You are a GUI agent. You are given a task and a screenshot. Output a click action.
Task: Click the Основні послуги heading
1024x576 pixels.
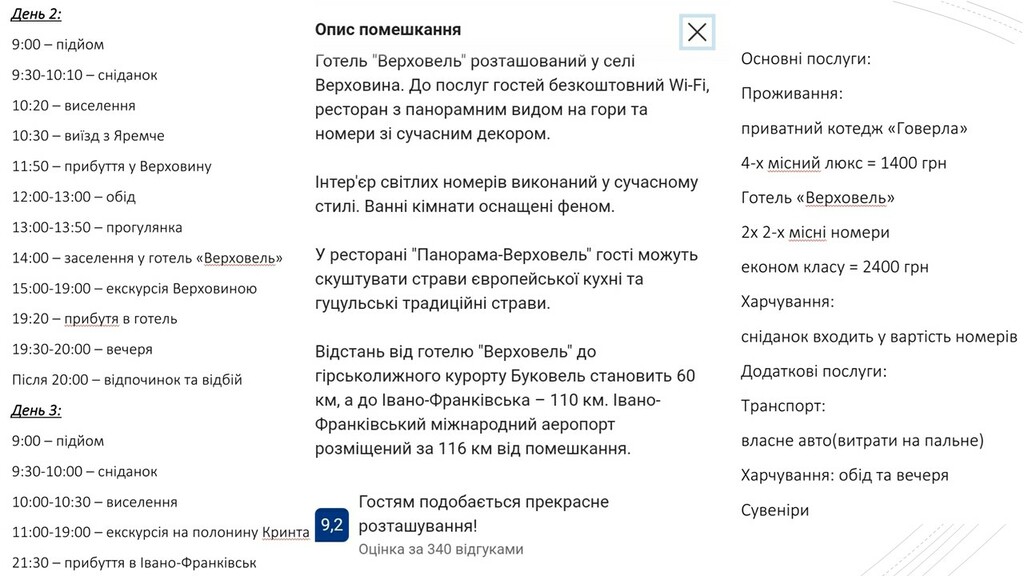point(805,59)
